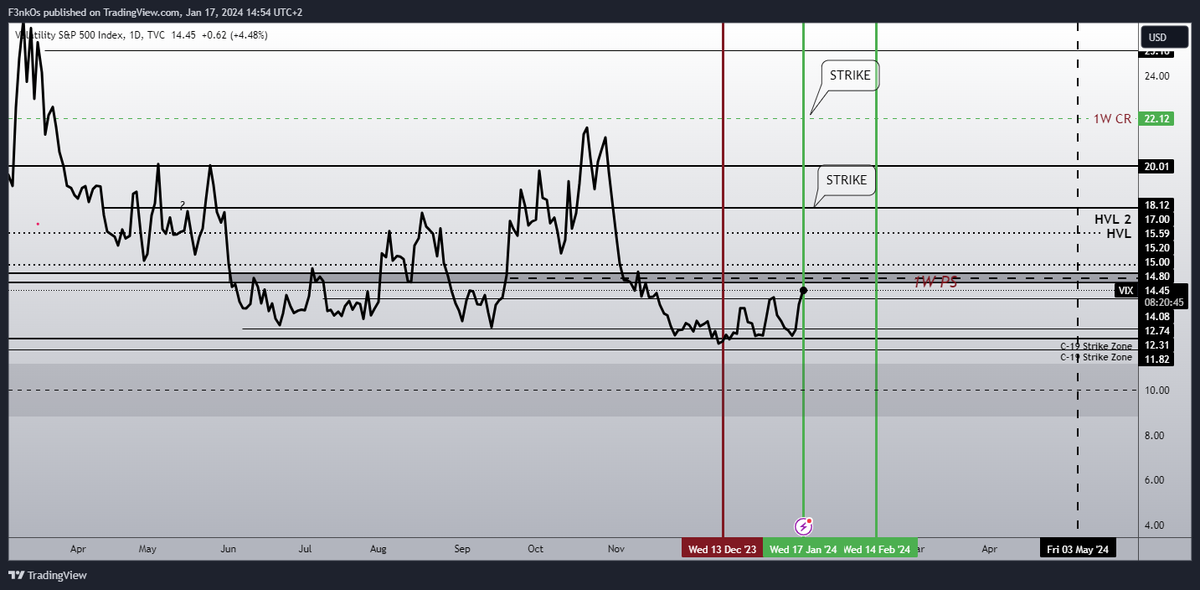1200x590 pixels.
Task: Click the Oct label on the time axis
Action: pyautogui.click(x=535, y=549)
